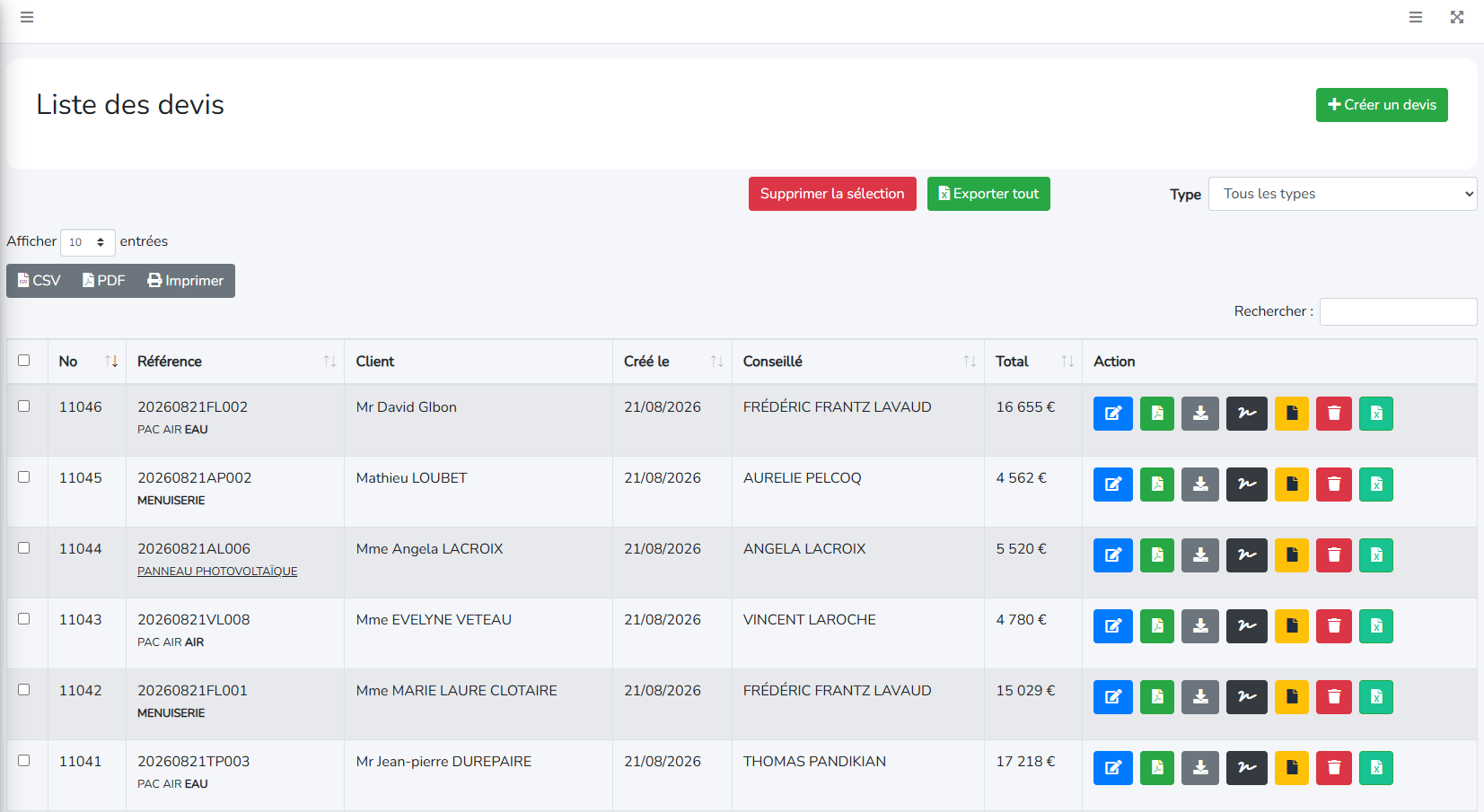Viewport: 1484px width, 812px height.
Task: Export quote 11044 to Excel
Action: pos(1376,555)
